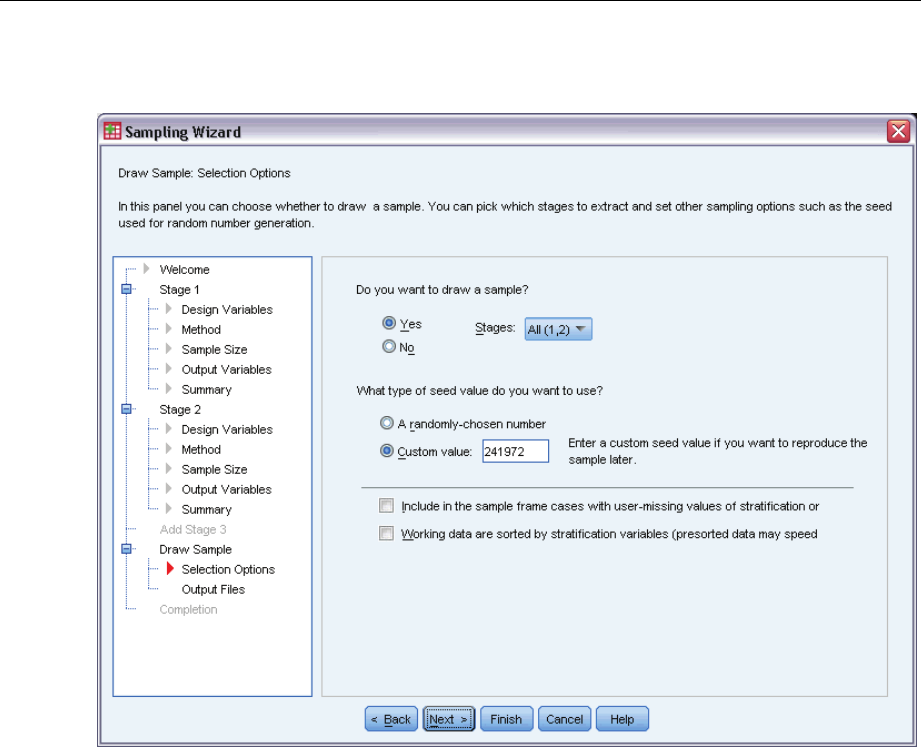Select the Stage 1 tree label

point(179,290)
